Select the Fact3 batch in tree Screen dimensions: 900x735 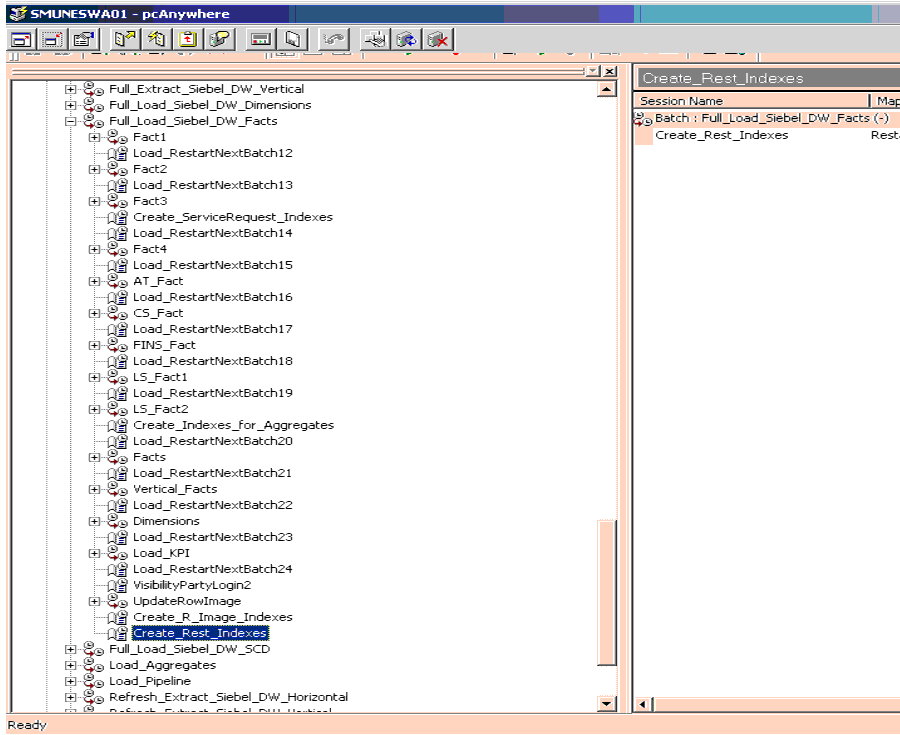pos(150,201)
